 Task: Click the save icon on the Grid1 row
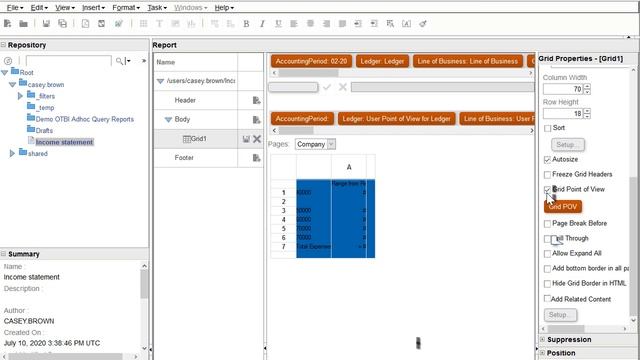coord(246,139)
